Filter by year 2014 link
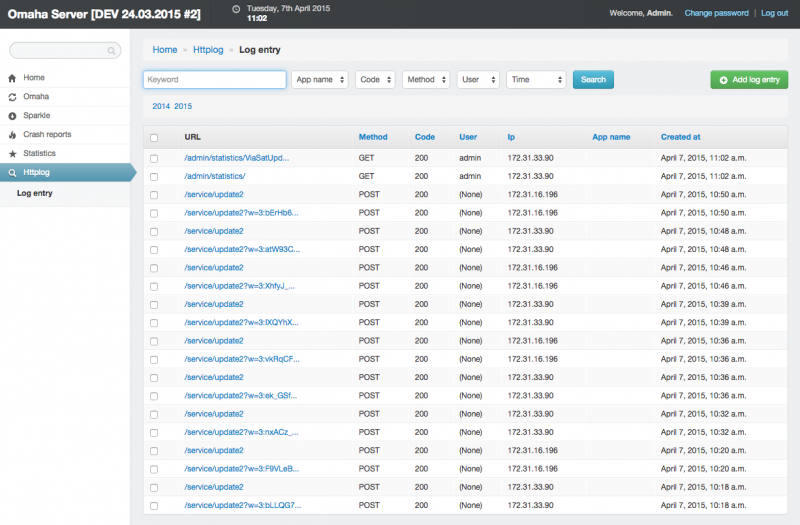Image resolution: width=800 pixels, height=525 pixels. 161,106
